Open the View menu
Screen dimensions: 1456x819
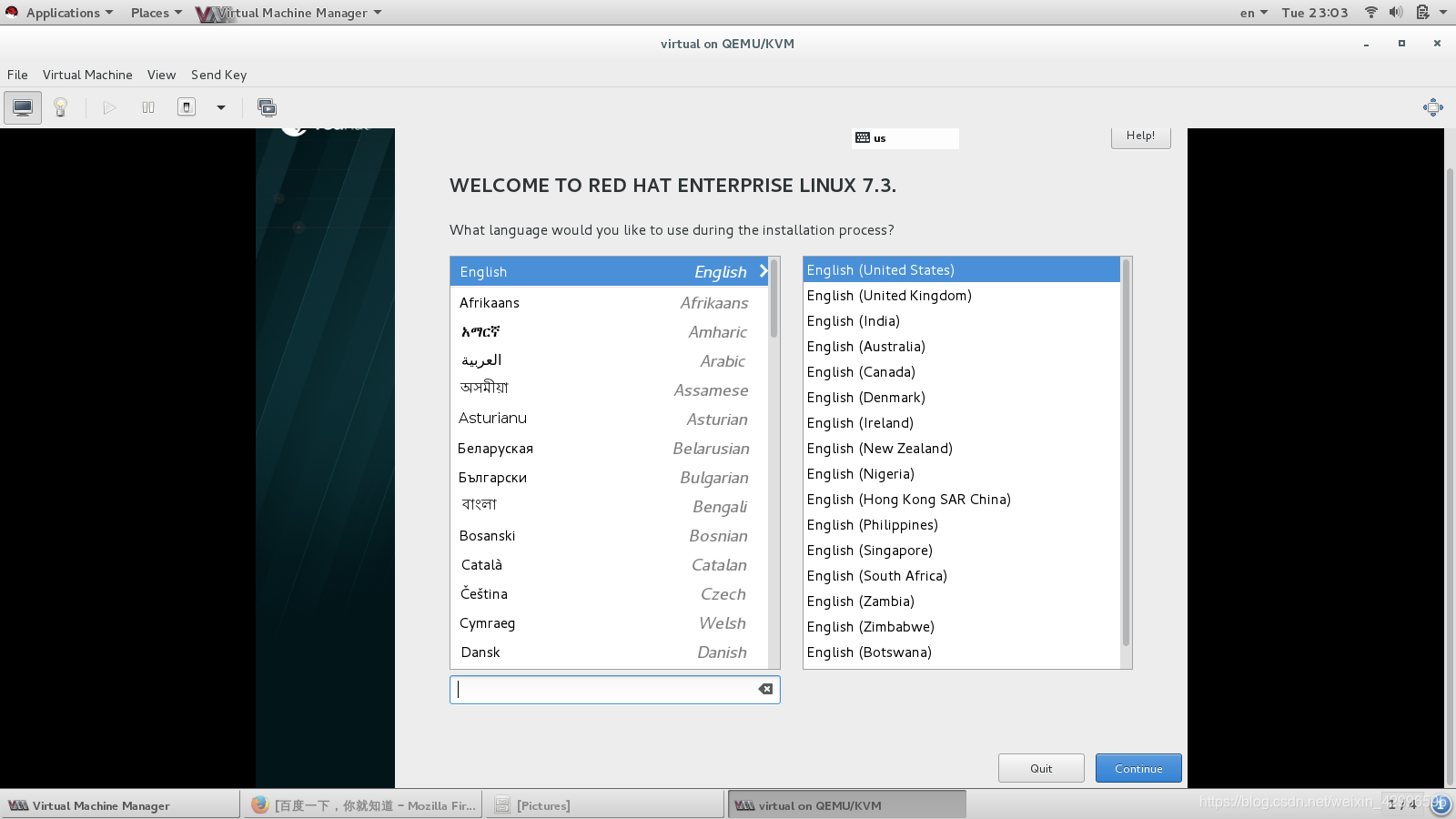click(x=161, y=75)
